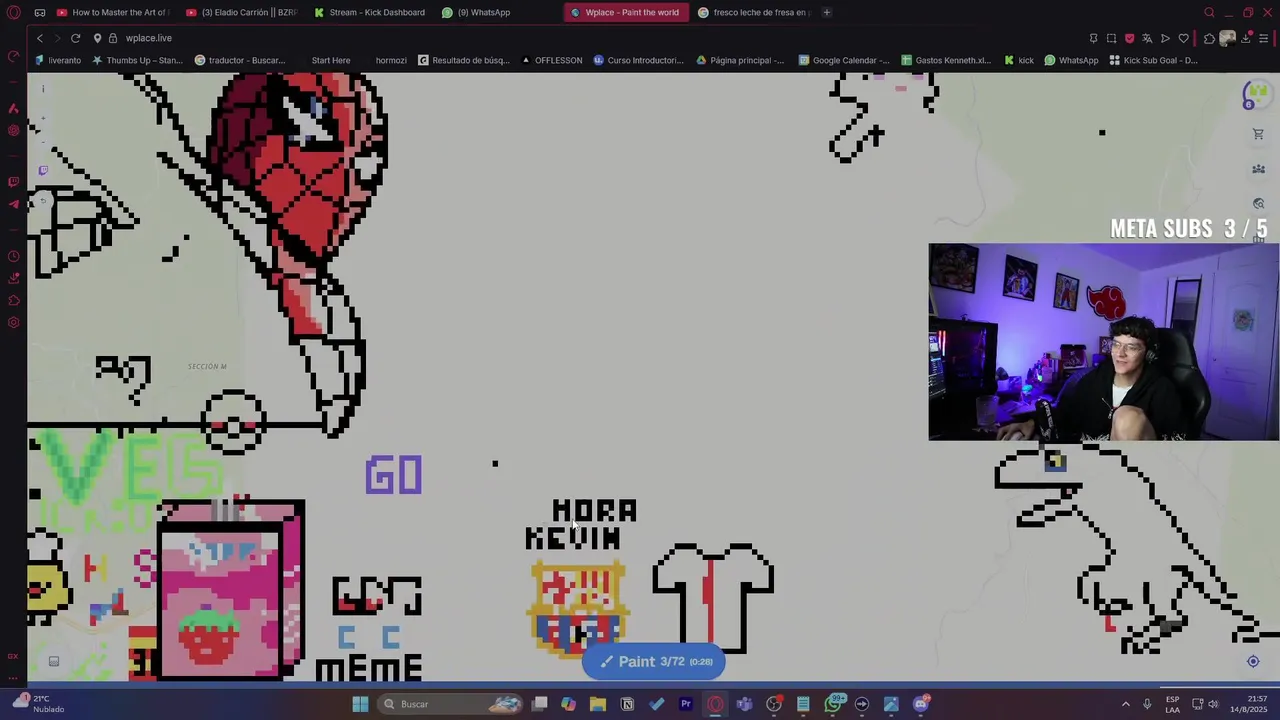This screenshot has height=720, width=1280.
Task: Open the Gastos Kenneth.xl bookmark
Action: tap(946, 60)
